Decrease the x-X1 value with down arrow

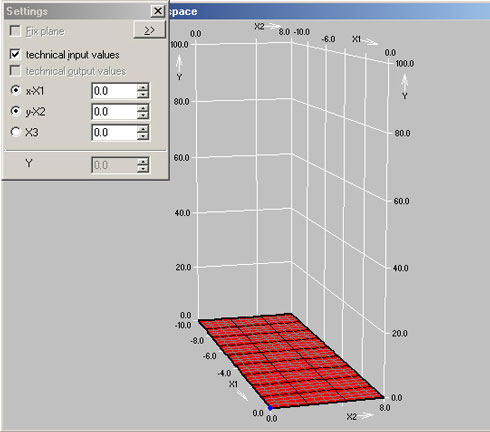point(143,95)
